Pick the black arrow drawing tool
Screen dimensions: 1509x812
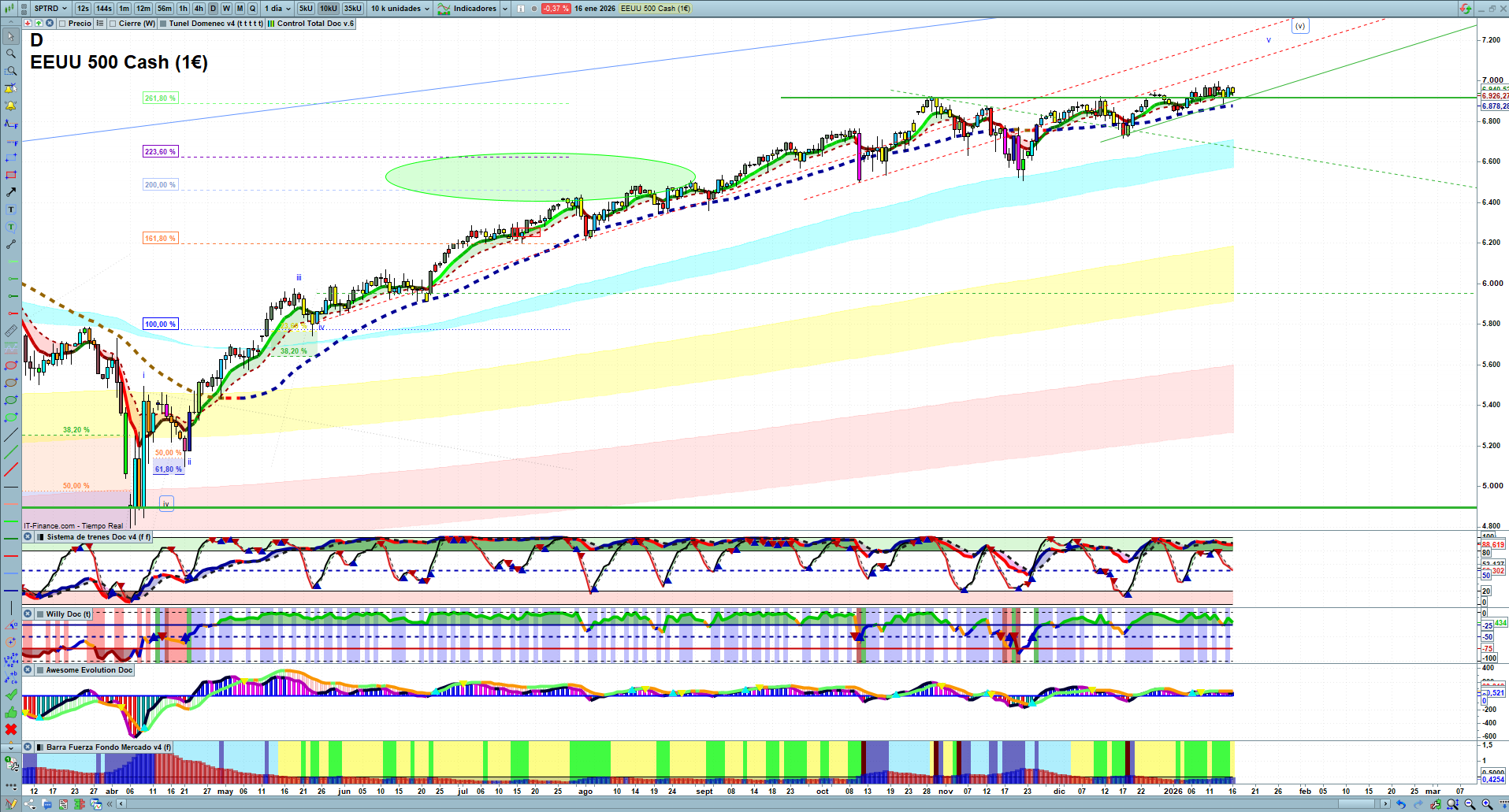point(11,192)
